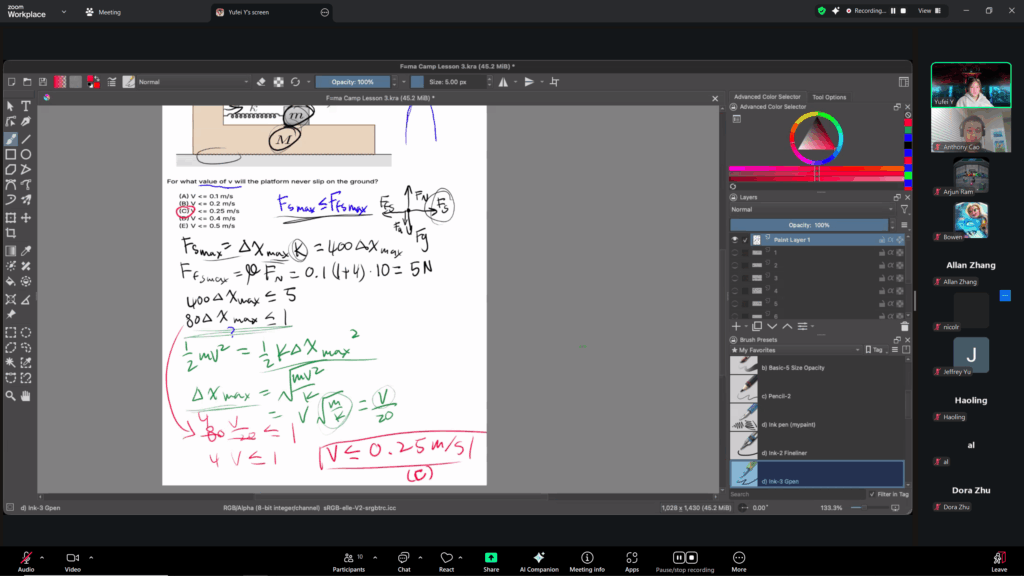Adjust the brush Opacity slider in toolbar
This screenshot has width=1024, height=576.
click(352, 82)
